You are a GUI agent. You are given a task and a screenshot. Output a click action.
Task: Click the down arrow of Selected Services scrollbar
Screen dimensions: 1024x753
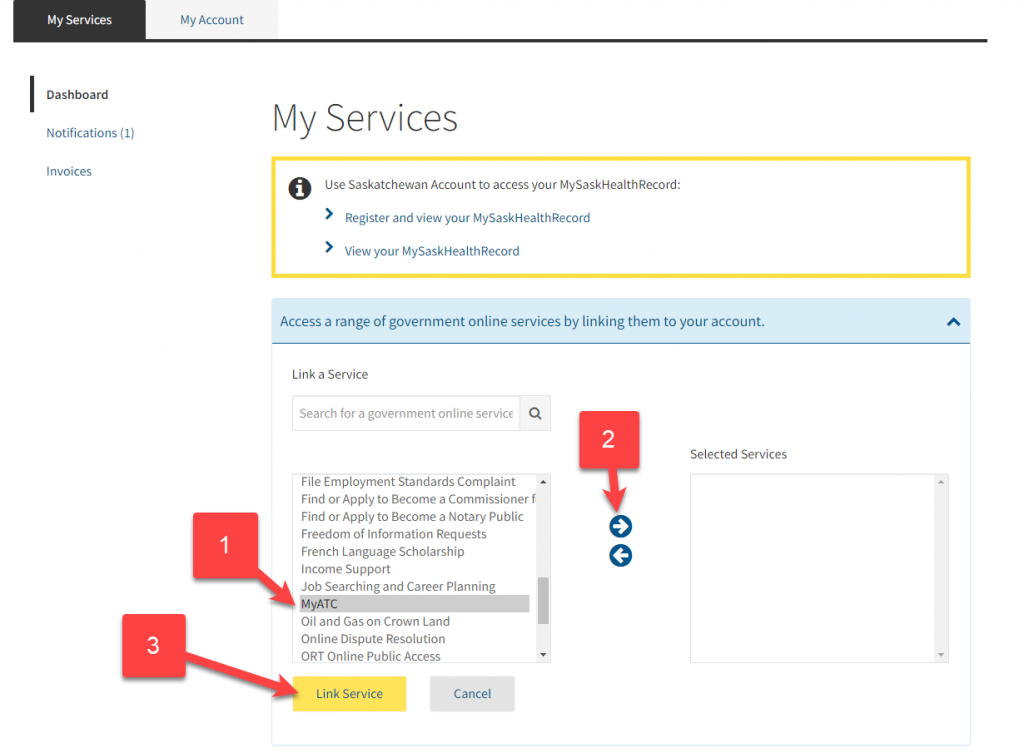coord(940,654)
